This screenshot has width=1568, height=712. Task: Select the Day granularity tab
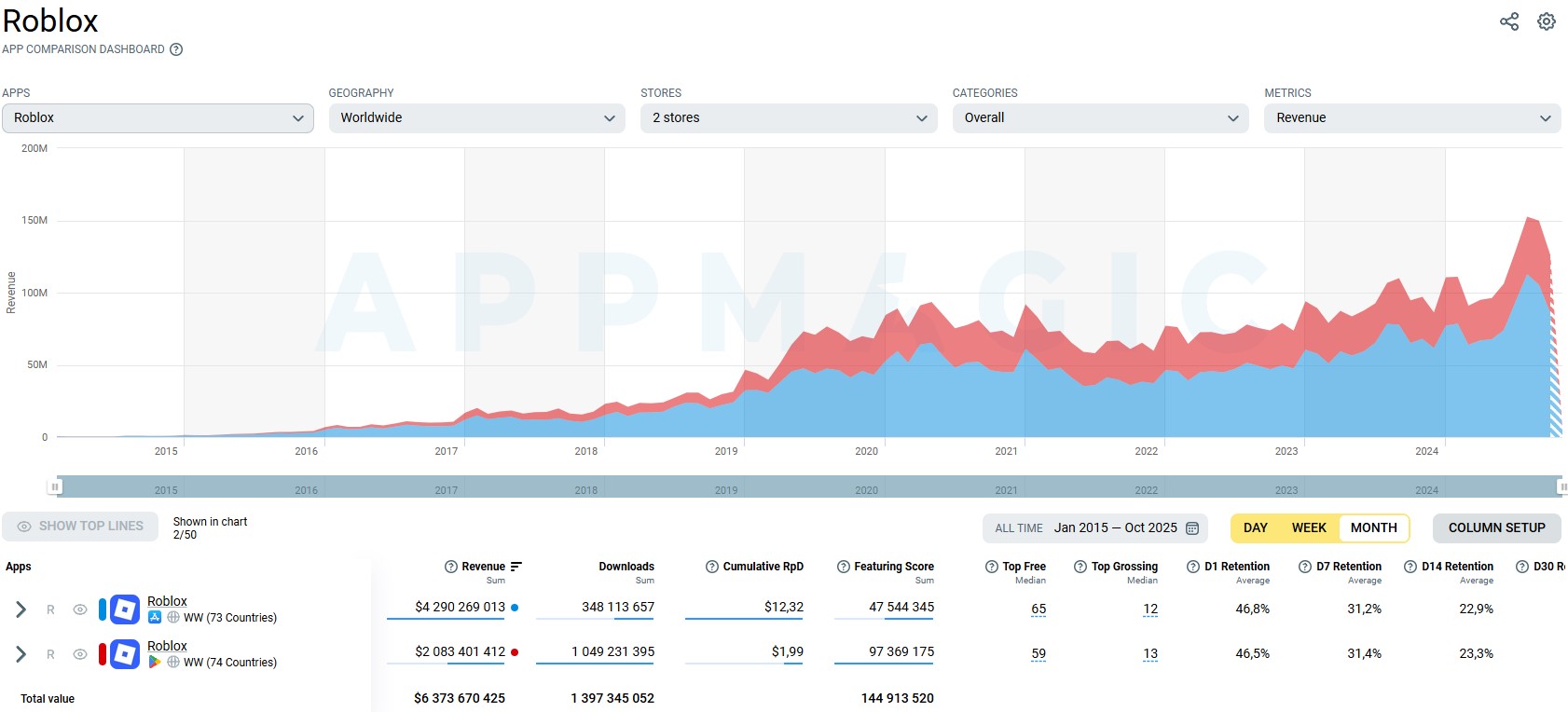(x=1255, y=527)
